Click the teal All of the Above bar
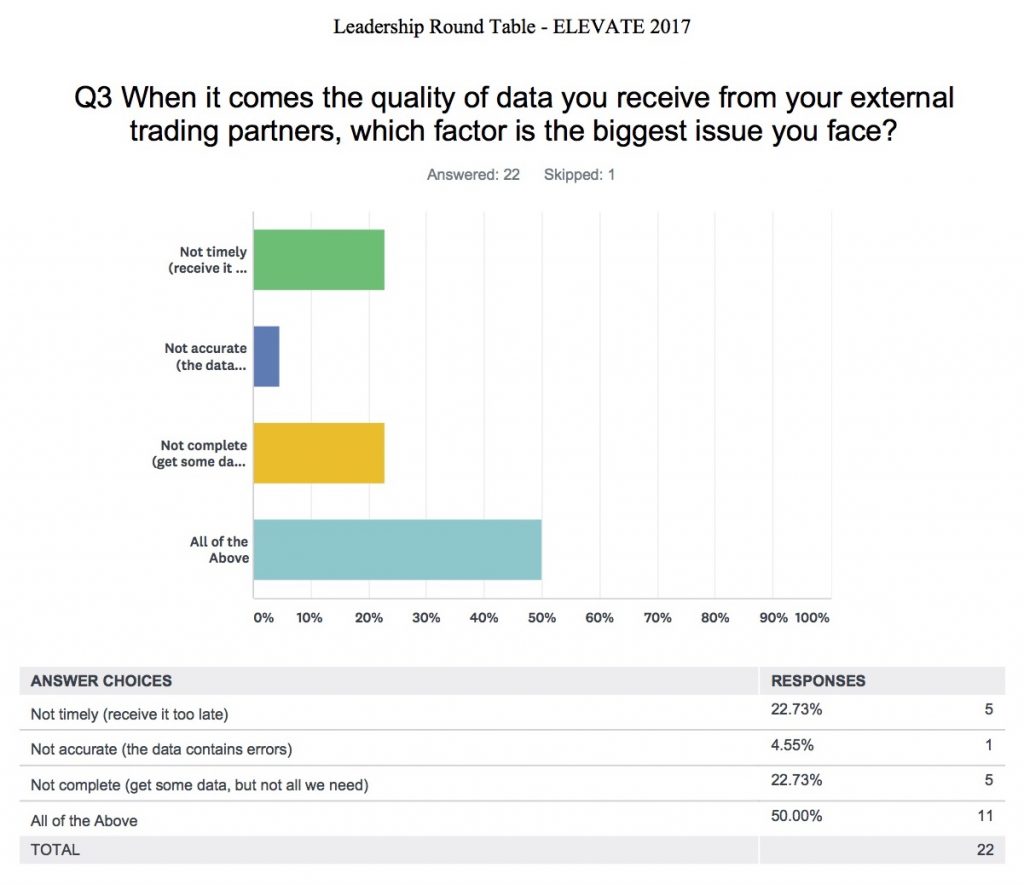The height and width of the screenshot is (885, 1024). pyautogui.click(x=397, y=550)
